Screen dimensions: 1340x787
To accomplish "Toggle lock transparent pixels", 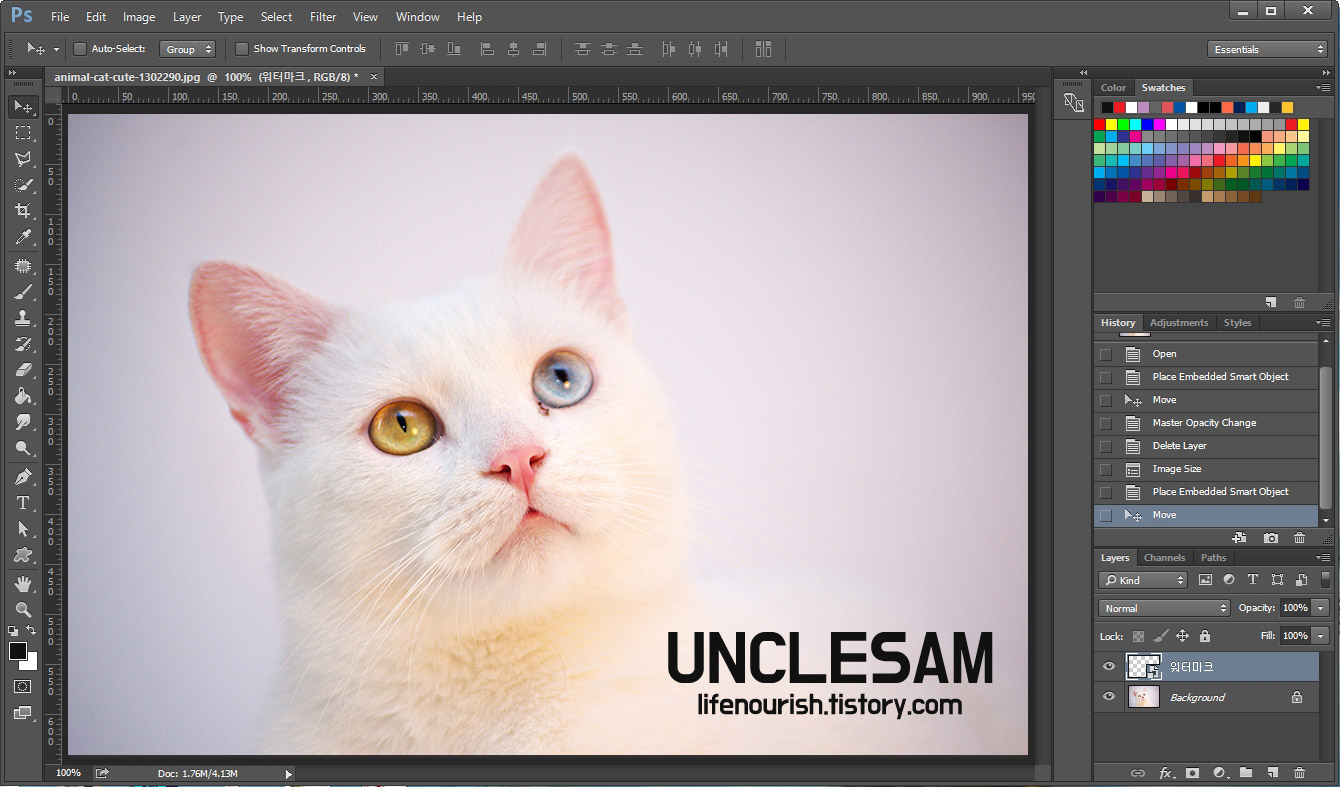I will pos(1138,636).
